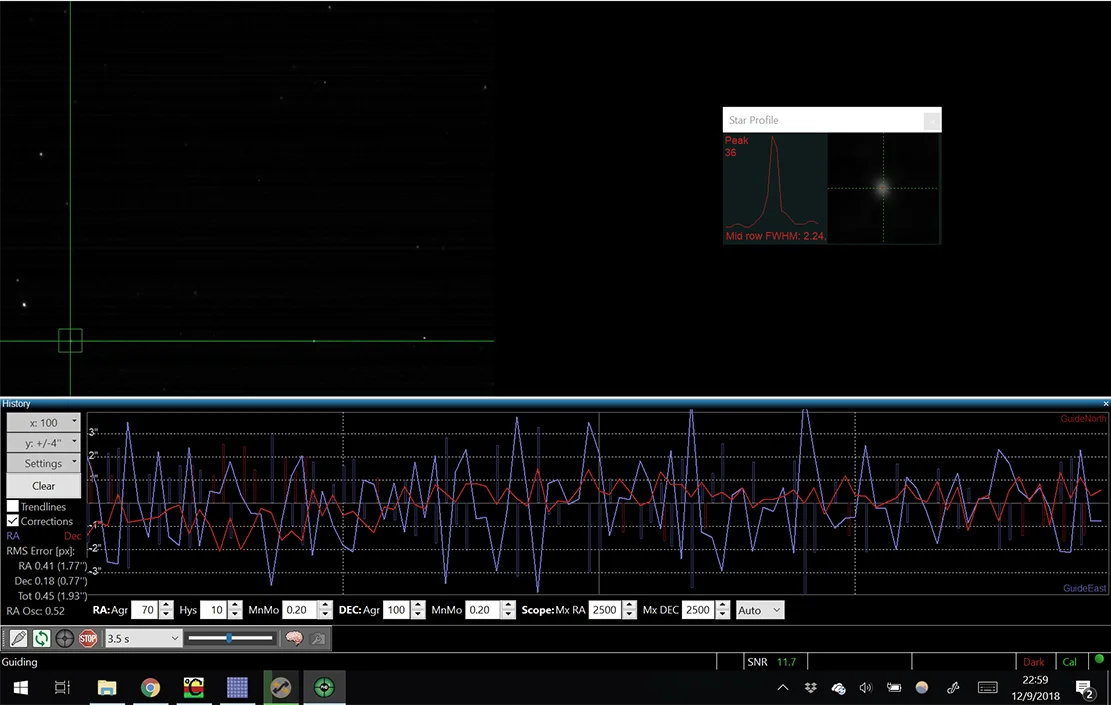This screenshot has height=705, width=1111.
Task: Step the RA Hys stepper arrows
Action: coord(235,609)
